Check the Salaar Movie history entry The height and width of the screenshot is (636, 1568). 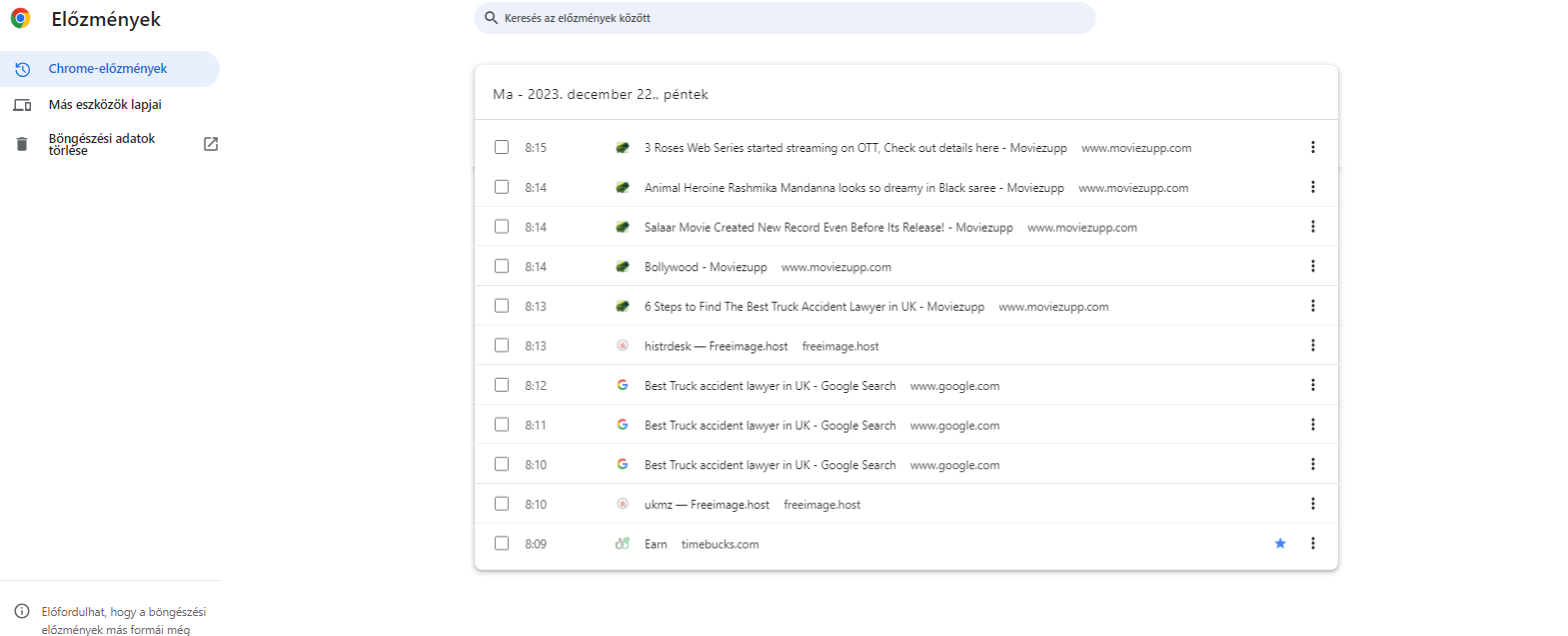click(502, 227)
